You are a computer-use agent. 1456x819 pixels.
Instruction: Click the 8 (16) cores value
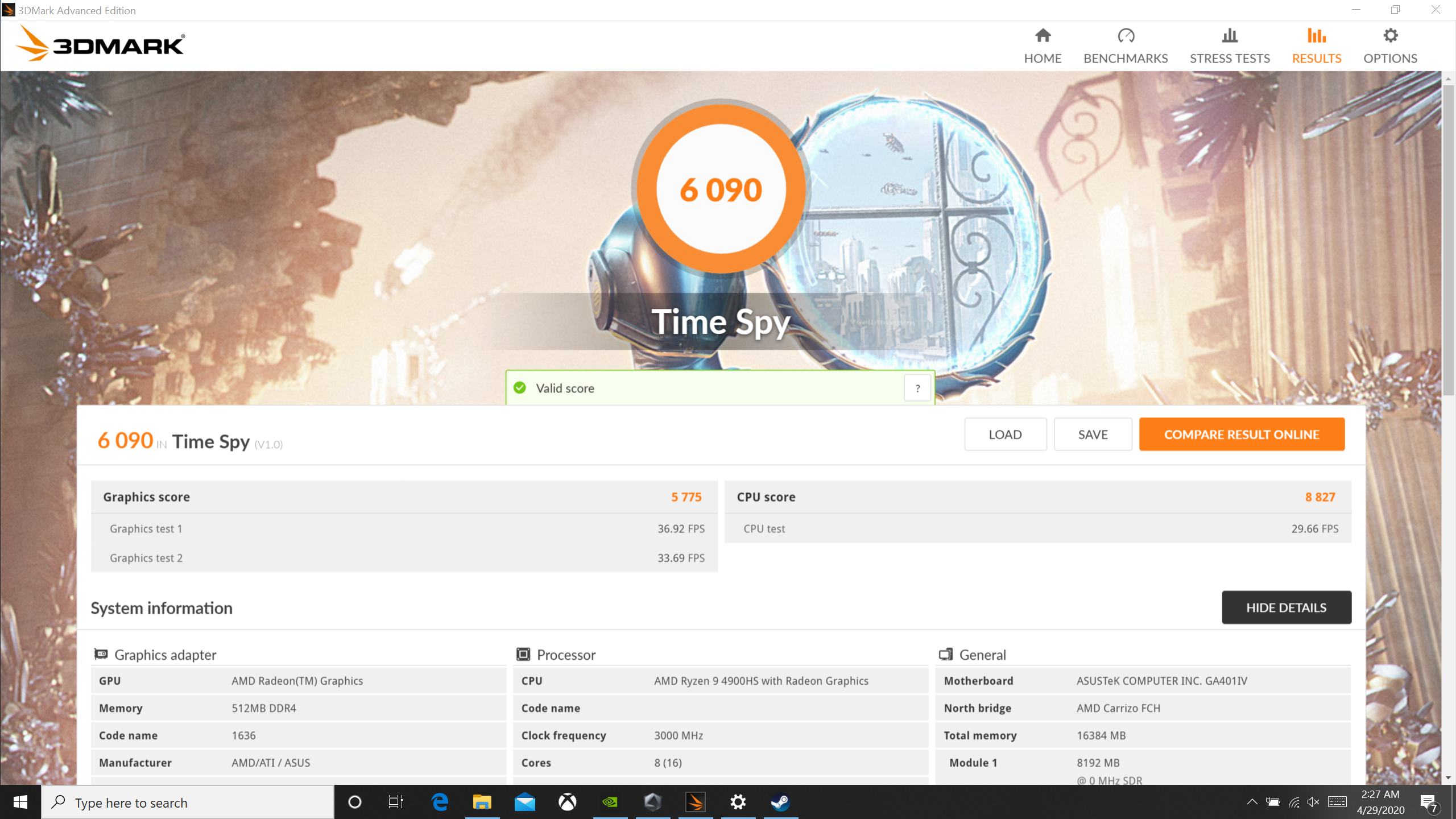(668, 763)
